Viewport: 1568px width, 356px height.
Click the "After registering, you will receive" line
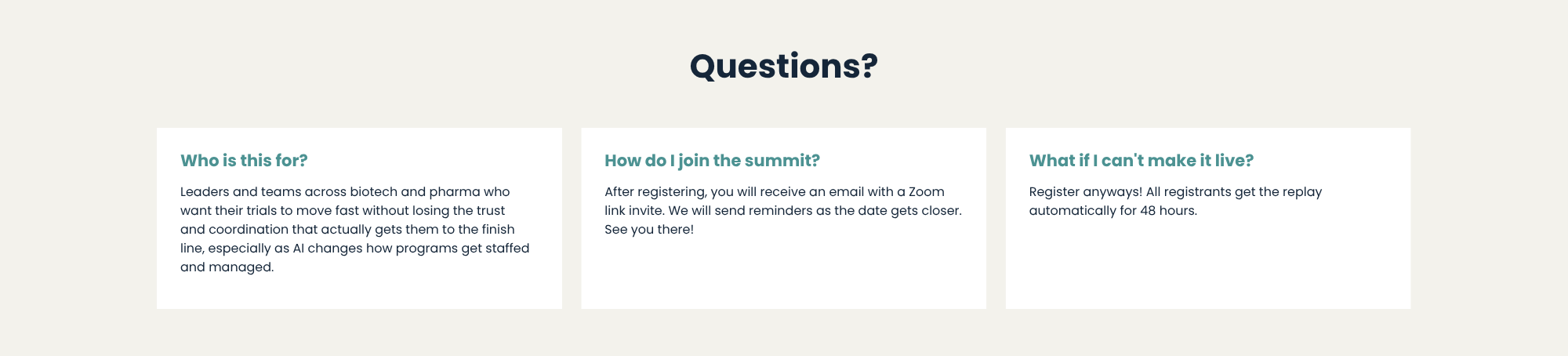[x=775, y=192]
